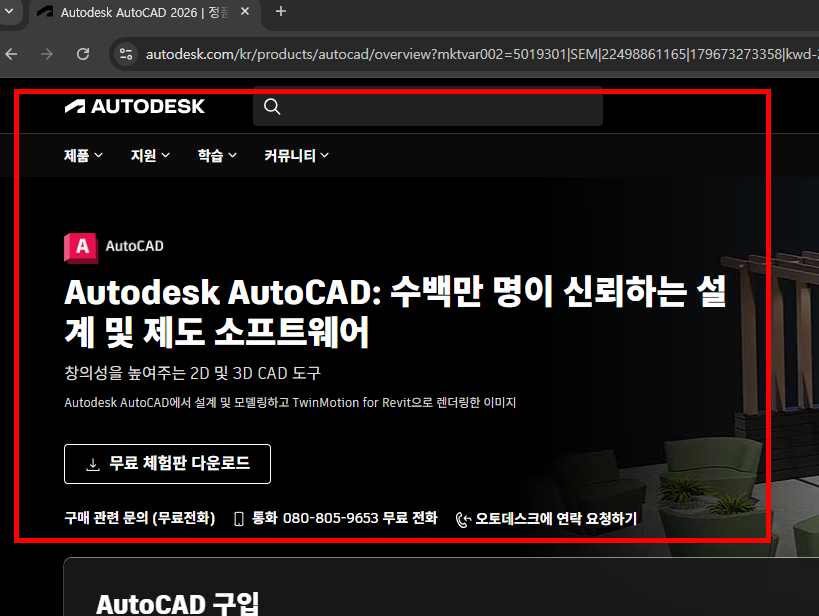Reload the page with the refresh icon

(x=83, y=54)
